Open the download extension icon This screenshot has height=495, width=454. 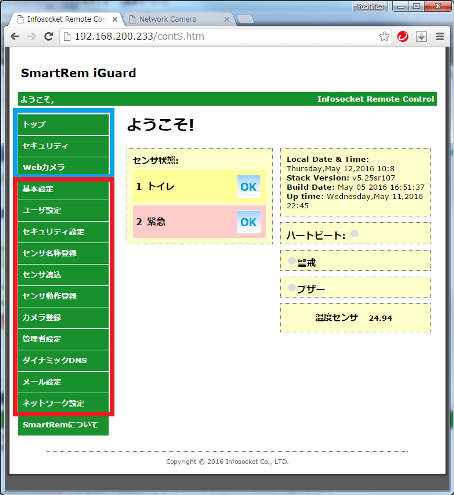pyautogui.click(x=421, y=36)
